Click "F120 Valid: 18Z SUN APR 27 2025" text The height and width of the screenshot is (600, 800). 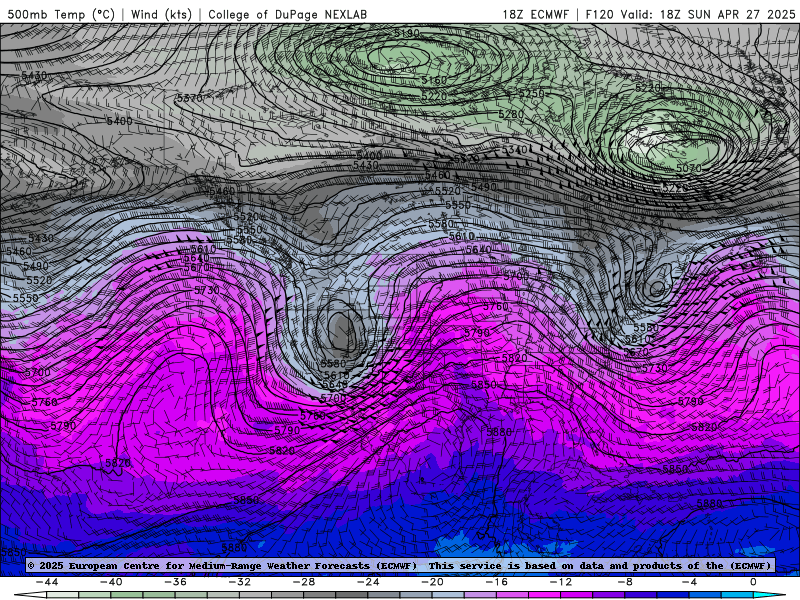(x=690, y=15)
